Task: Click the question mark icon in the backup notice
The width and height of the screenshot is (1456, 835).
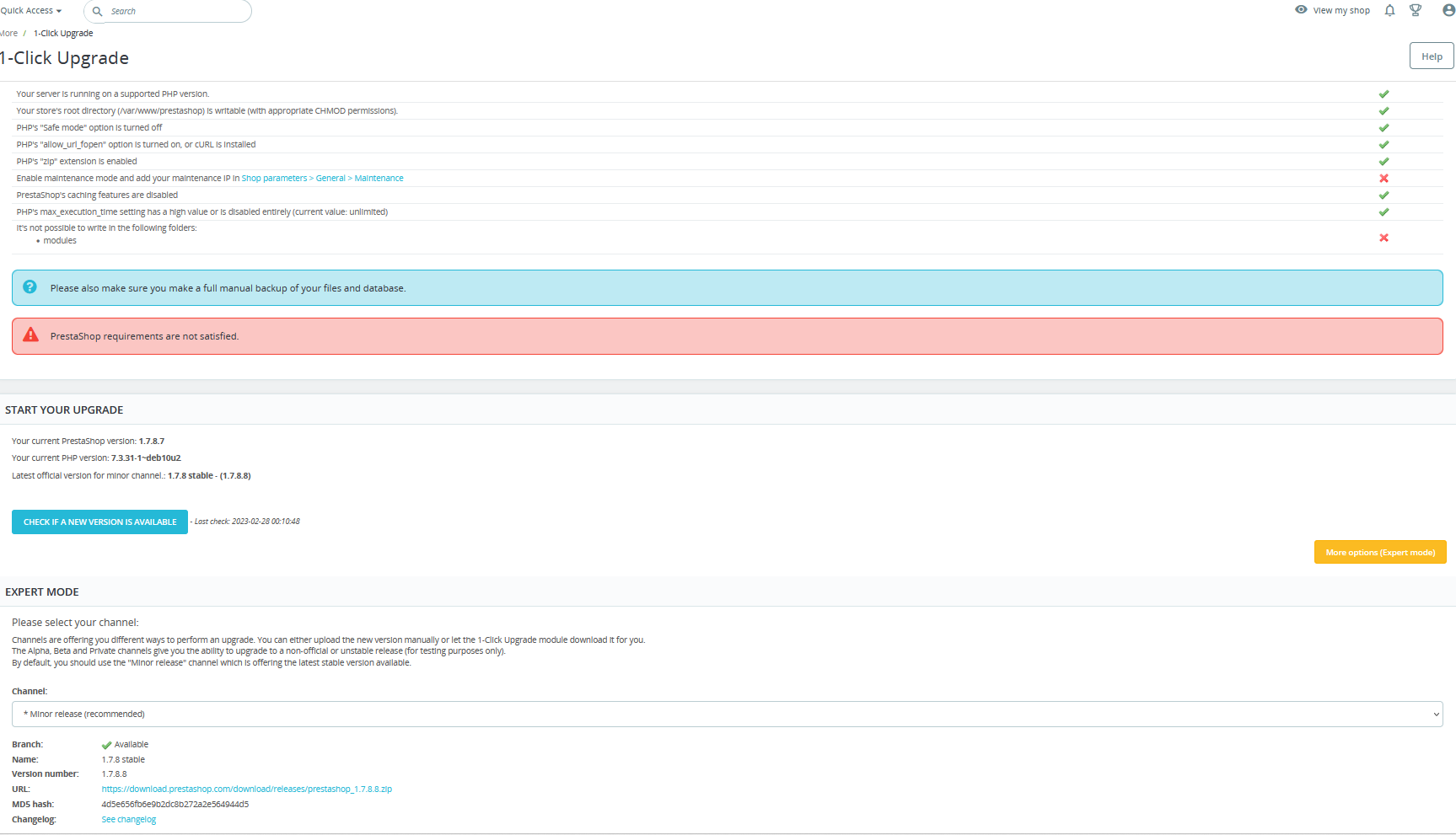Action: 30,286
